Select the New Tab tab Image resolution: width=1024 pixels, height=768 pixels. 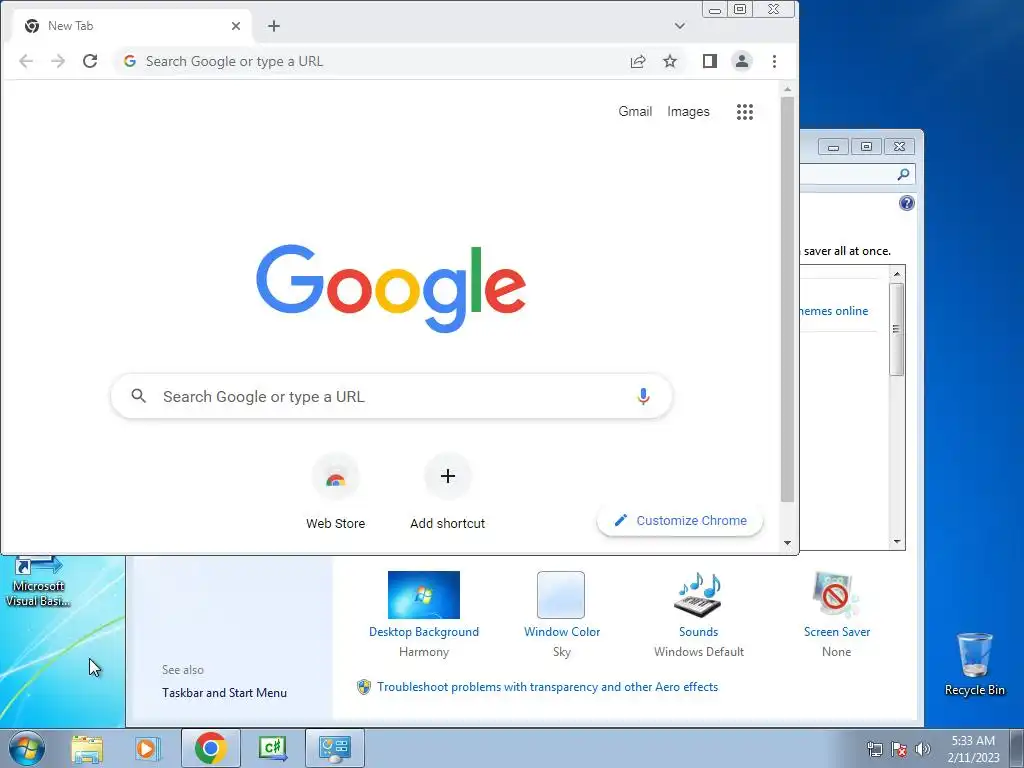point(133,26)
